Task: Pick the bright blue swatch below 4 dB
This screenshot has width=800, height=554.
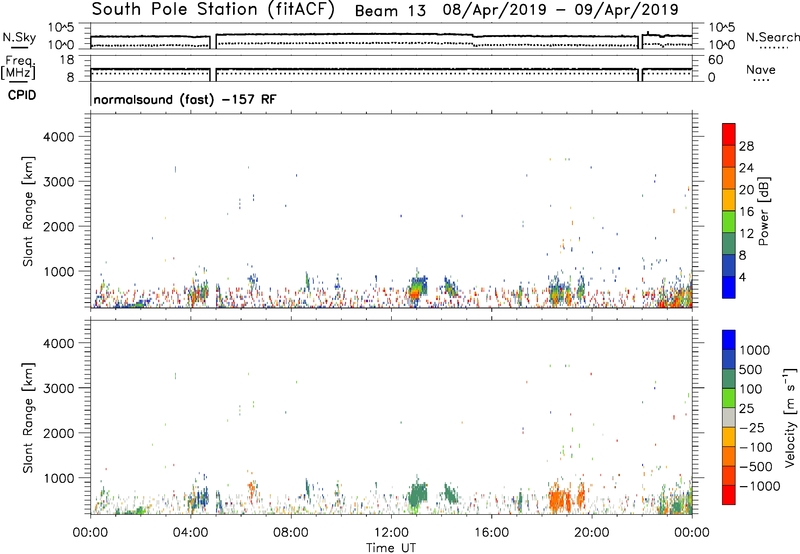Action: tap(729, 287)
